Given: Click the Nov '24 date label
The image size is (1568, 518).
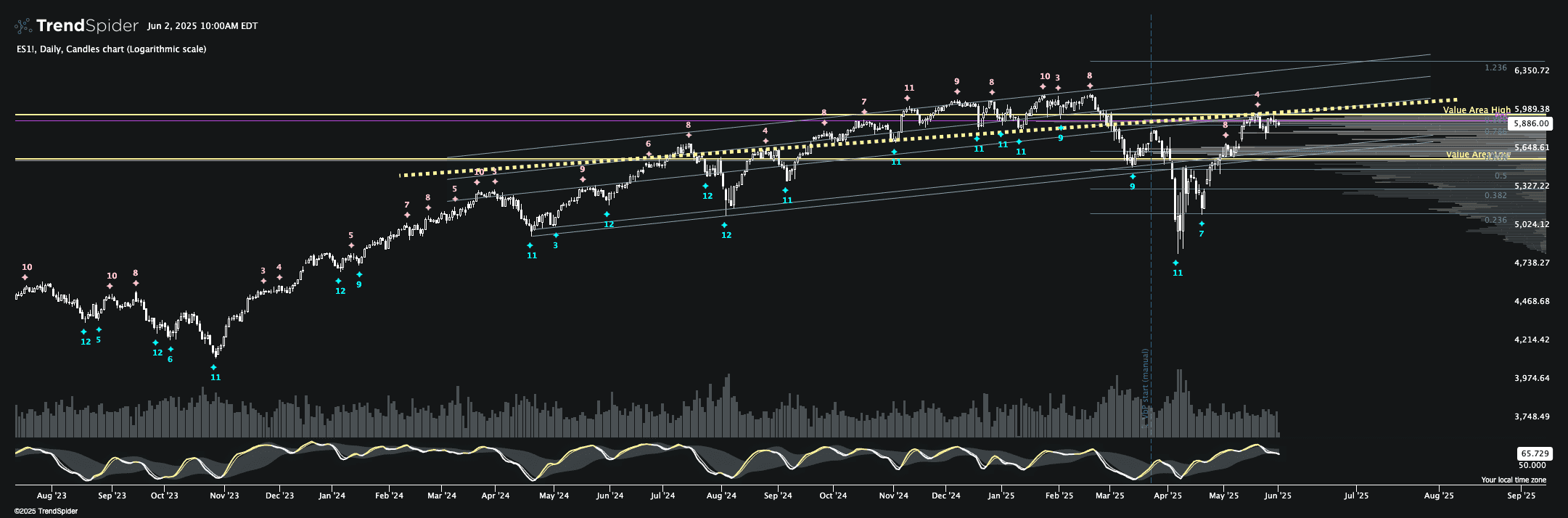Looking at the screenshot, I should click(893, 496).
